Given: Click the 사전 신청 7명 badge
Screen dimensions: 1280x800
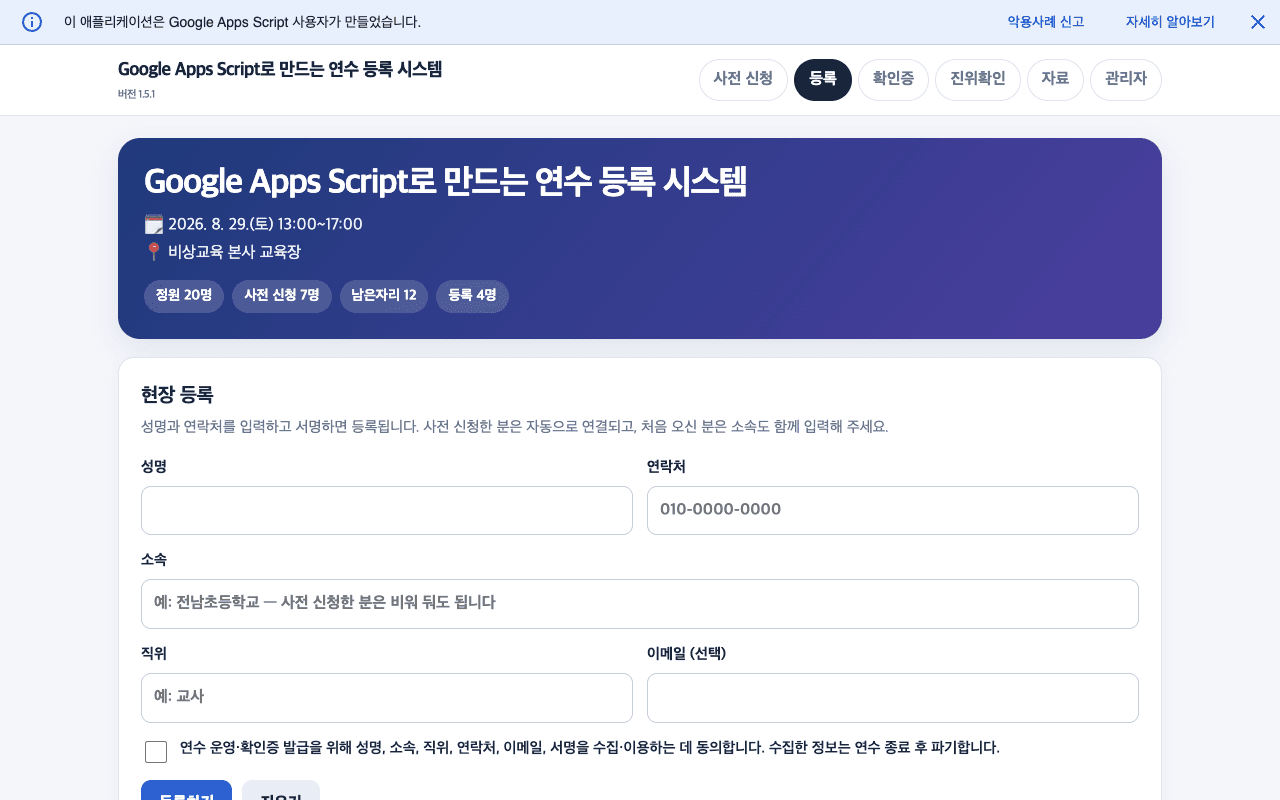Looking at the screenshot, I should (282, 296).
